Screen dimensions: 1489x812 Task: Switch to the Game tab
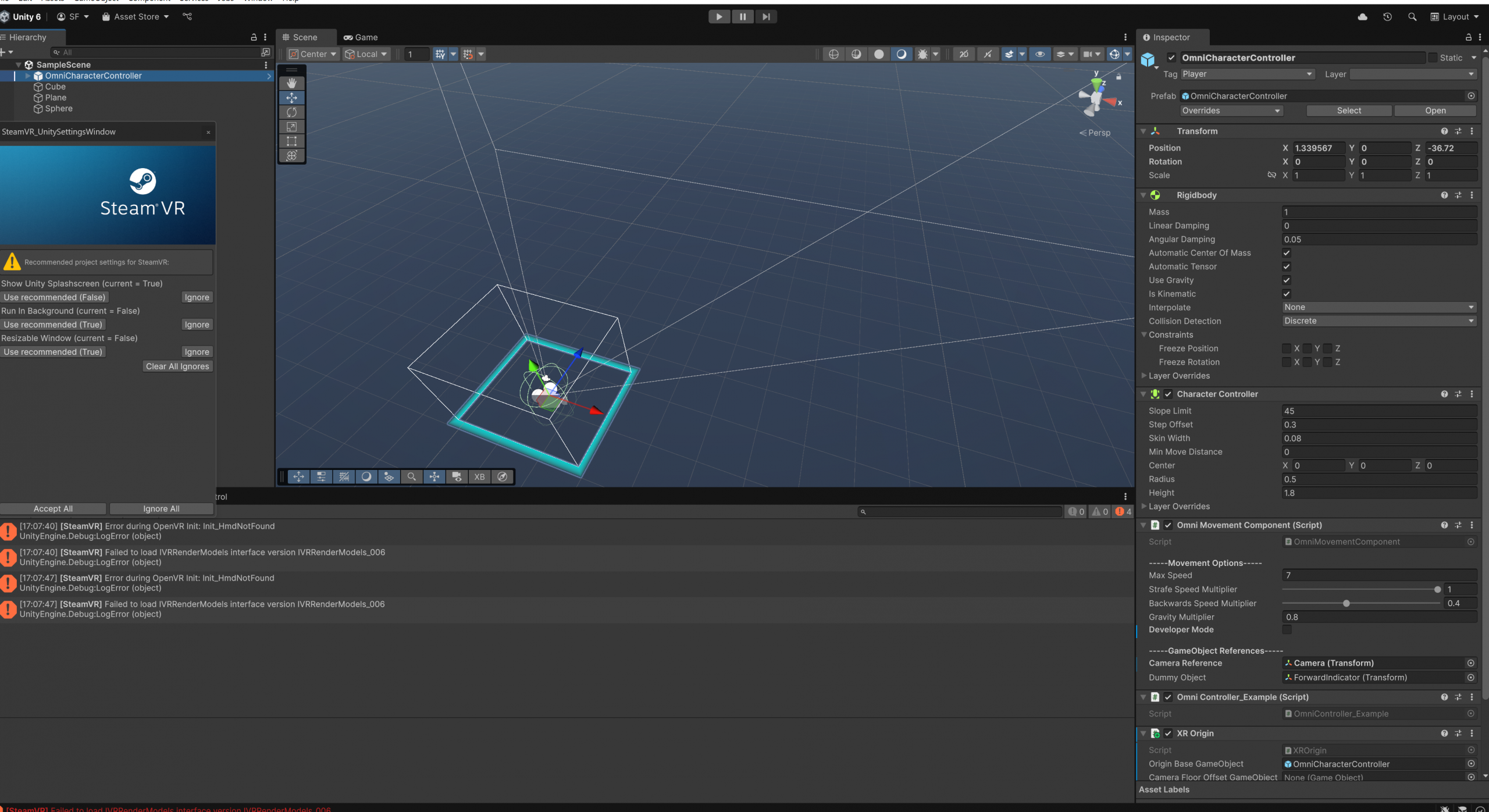361,37
